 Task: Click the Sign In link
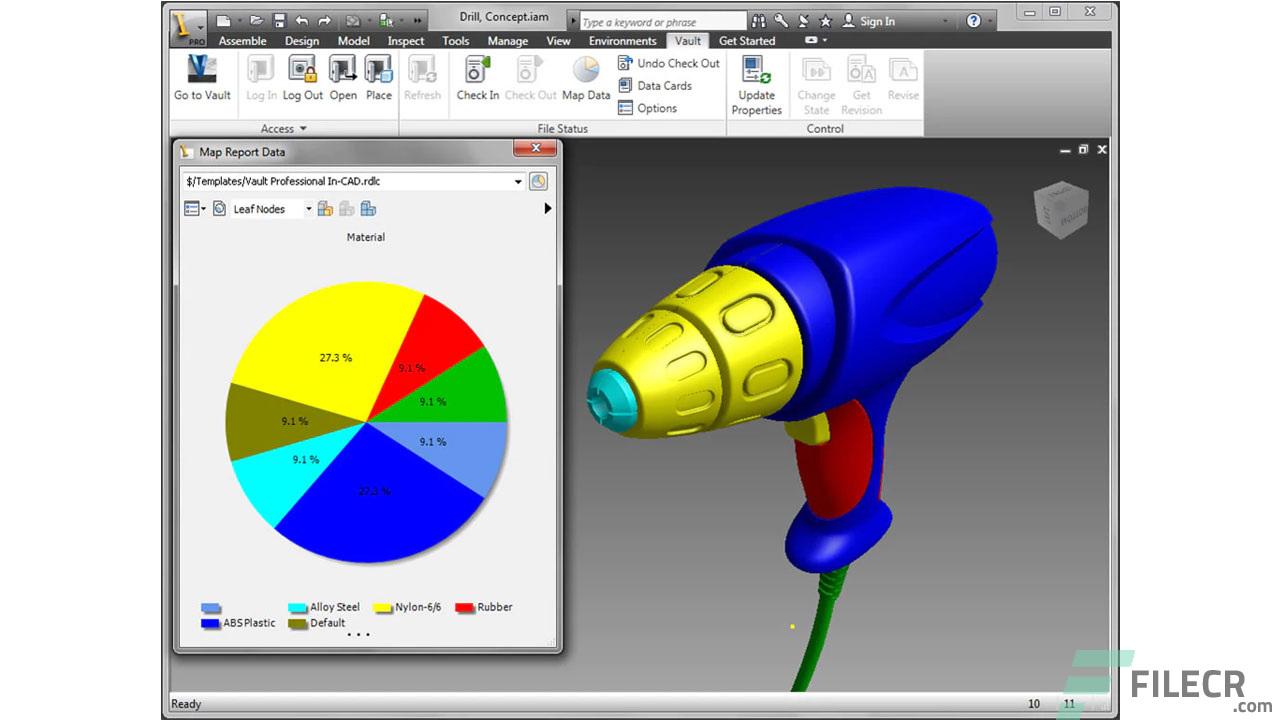877,21
